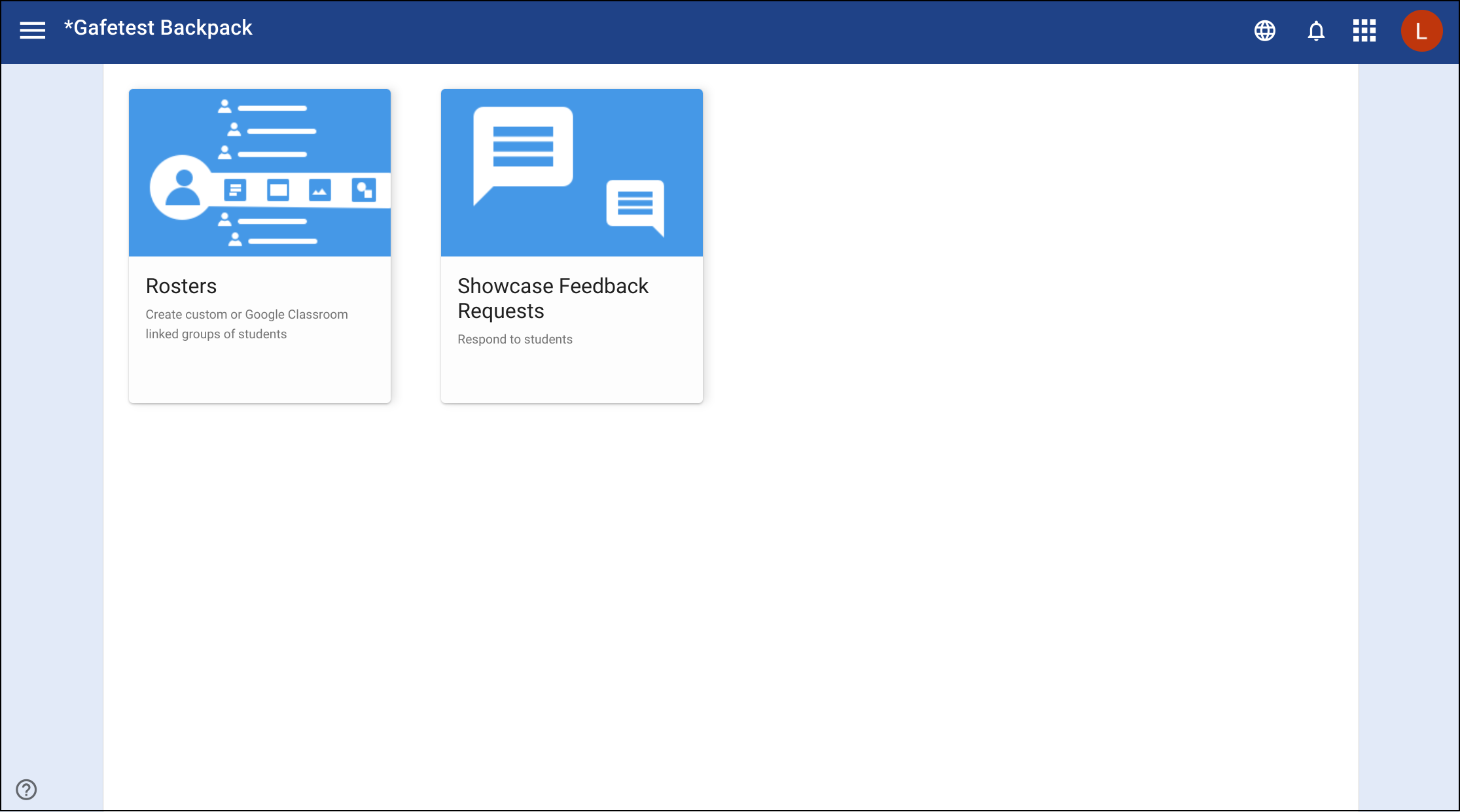Click the Gafetest Backpack title
The width and height of the screenshot is (1460, 812).
pyautogui.click(x=158, y=28)
